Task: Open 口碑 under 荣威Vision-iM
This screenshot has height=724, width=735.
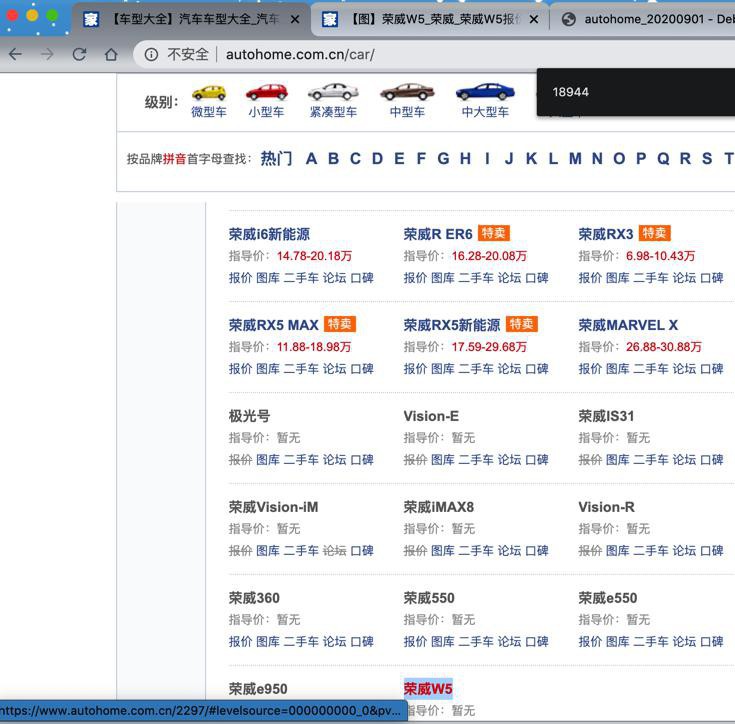Action: 362,551
